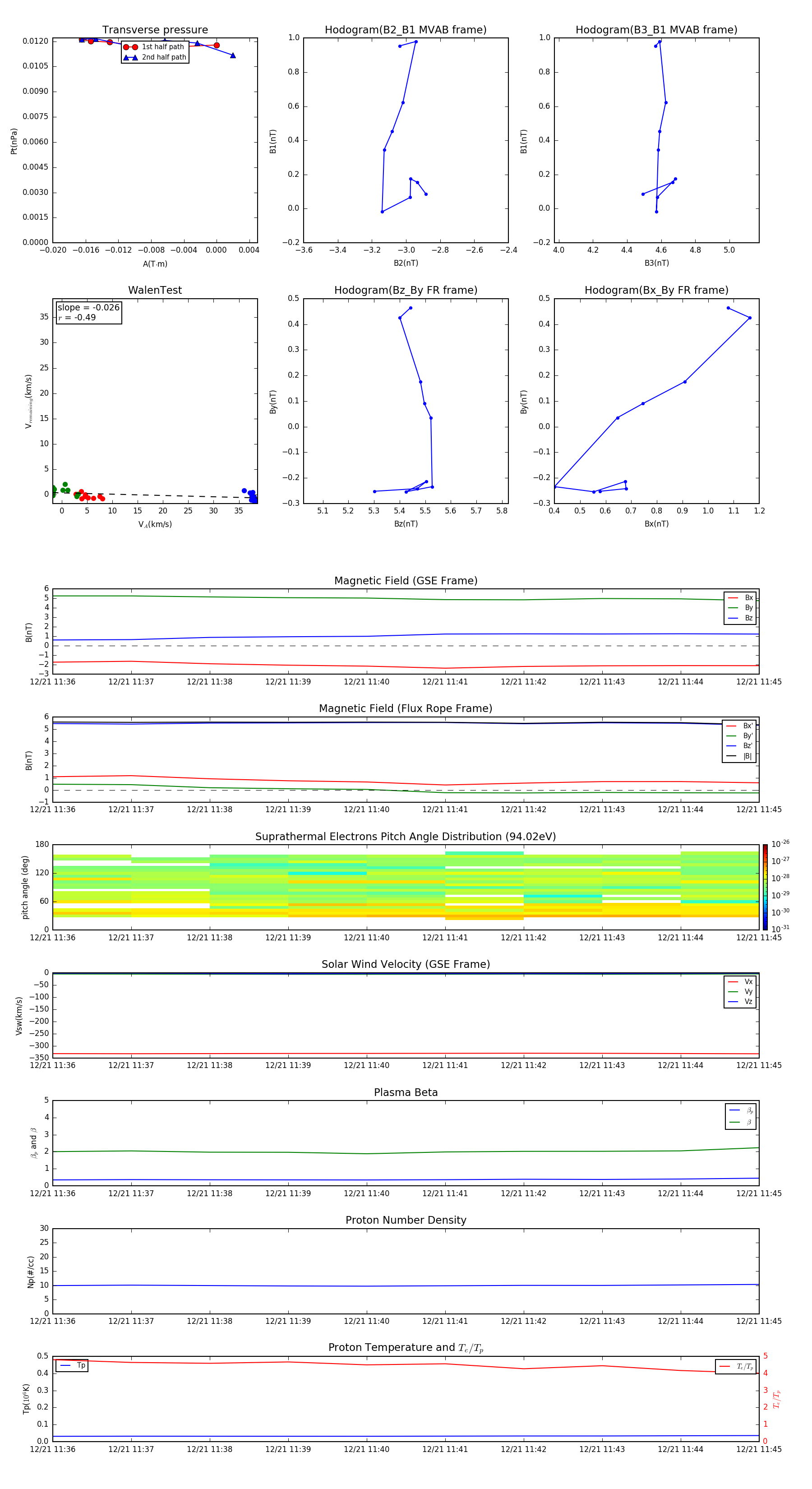Click the 'B2(nT)' x-axis label
The image size is (812, 1489).
click(406, 263)
